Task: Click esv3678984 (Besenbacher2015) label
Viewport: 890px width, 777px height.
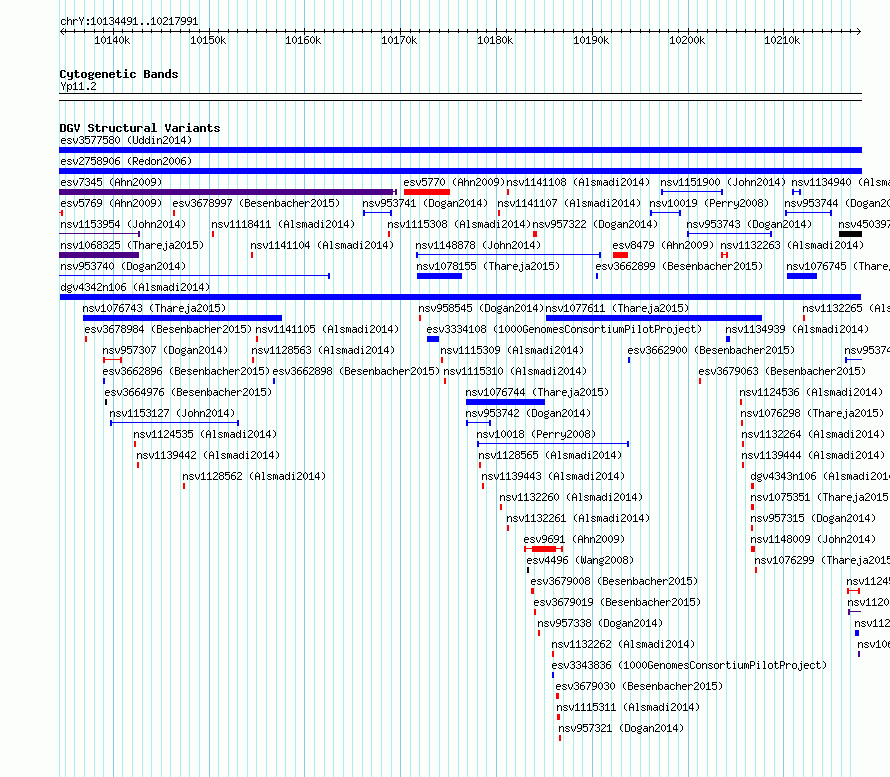Action: [168, 329]
